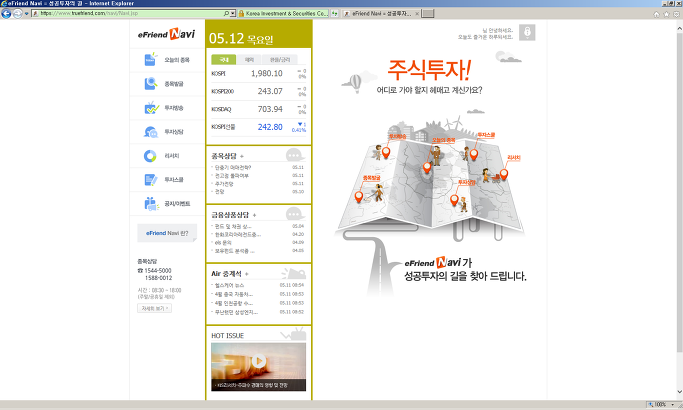Open 헬스케어 뉴스 Air news item
The image size is (683, 410).
pyautogui.click(x=229, y=285)
